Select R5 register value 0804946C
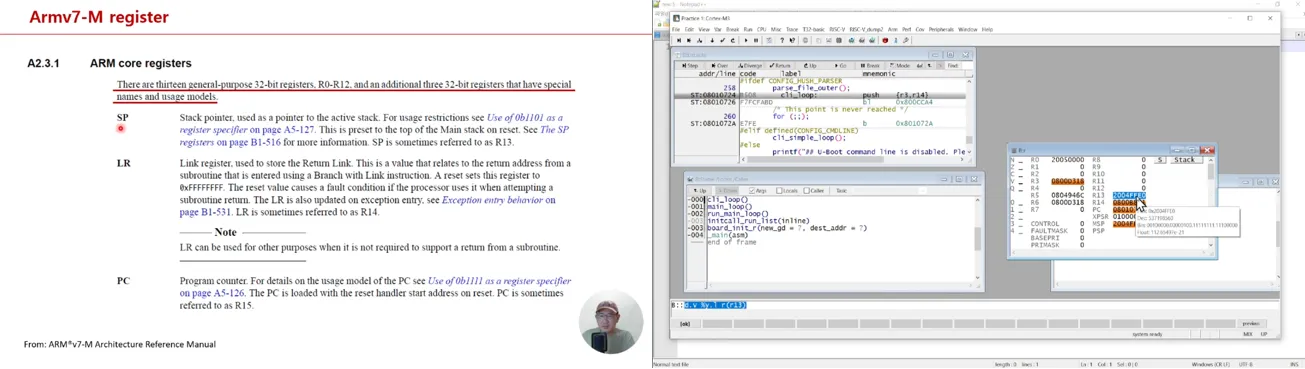 [1068, 195]
